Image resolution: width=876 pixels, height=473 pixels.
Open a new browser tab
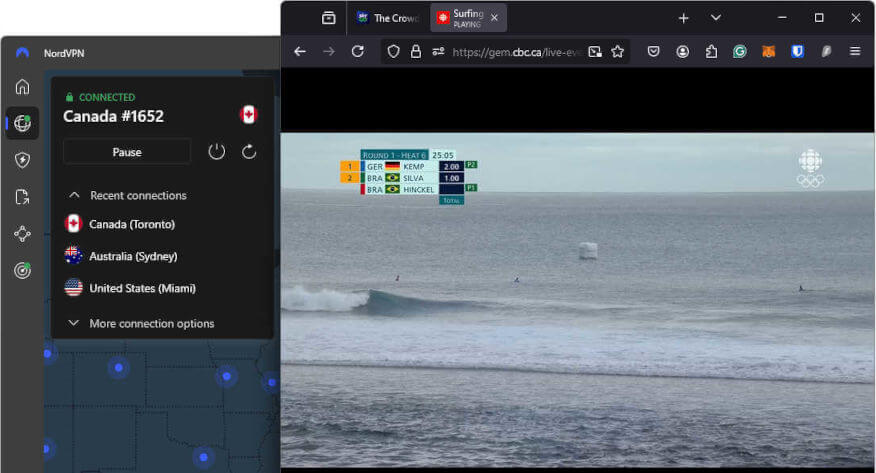tap(683, 18)
